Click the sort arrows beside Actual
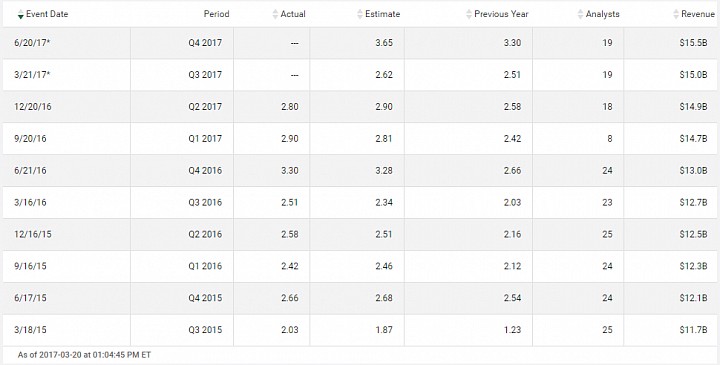The width and height of the screenshot is (720, 365). click(275, 14)
